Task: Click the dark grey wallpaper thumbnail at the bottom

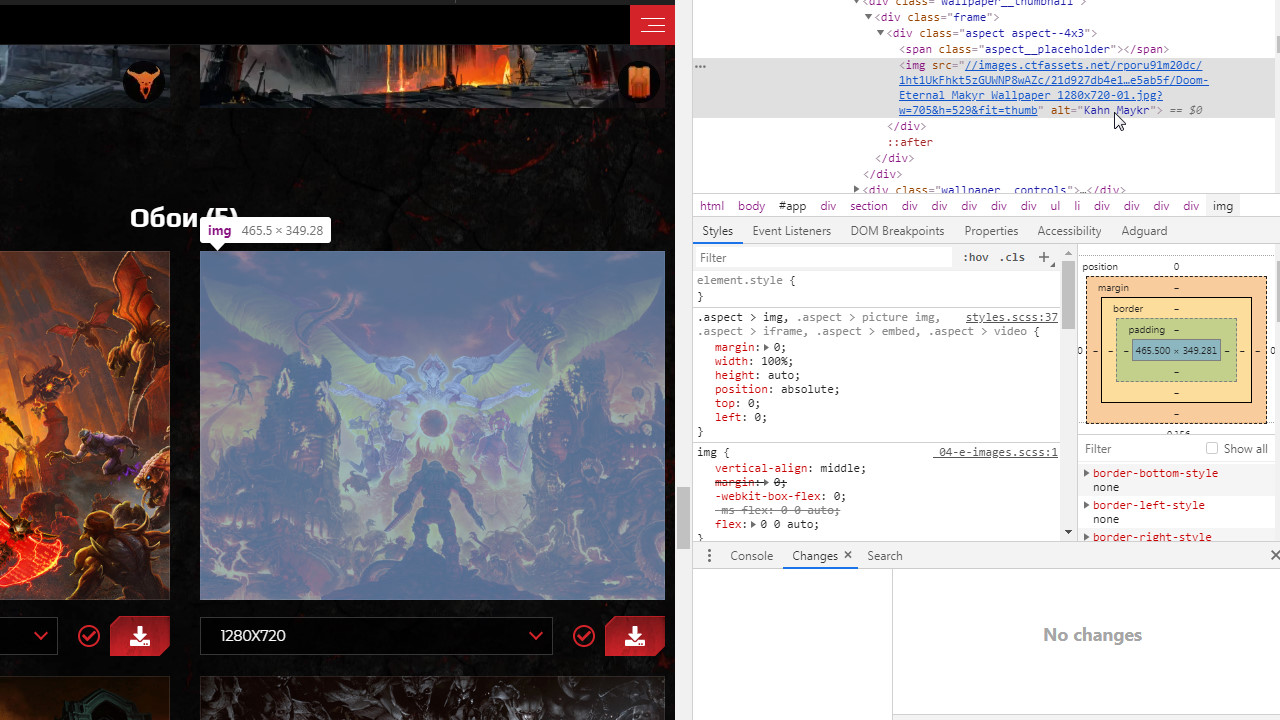Action: point(432,698)
